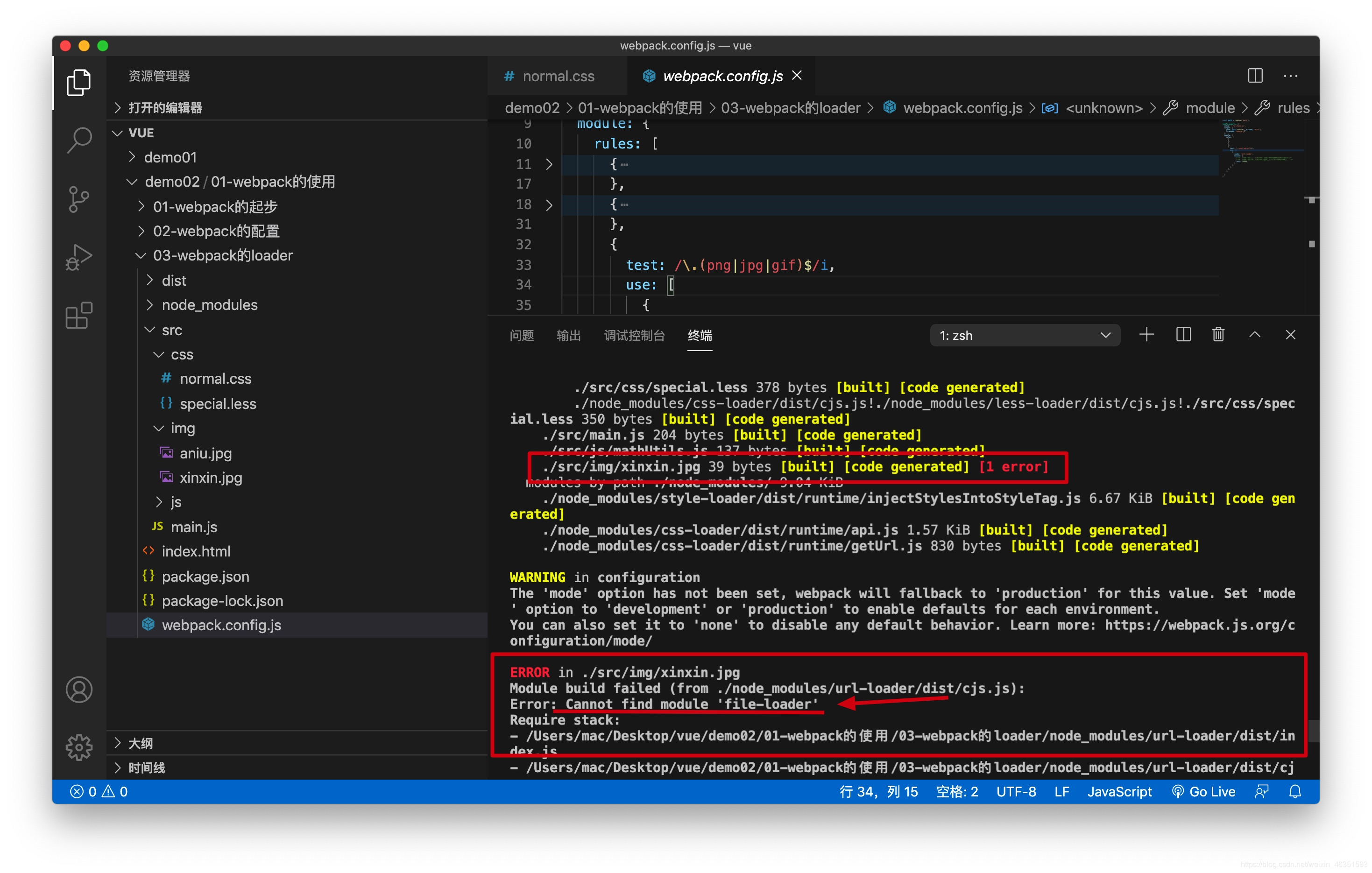Open the Manage settings gear
The width and height of the screenshot is (1372, 873).
point(78,747)
